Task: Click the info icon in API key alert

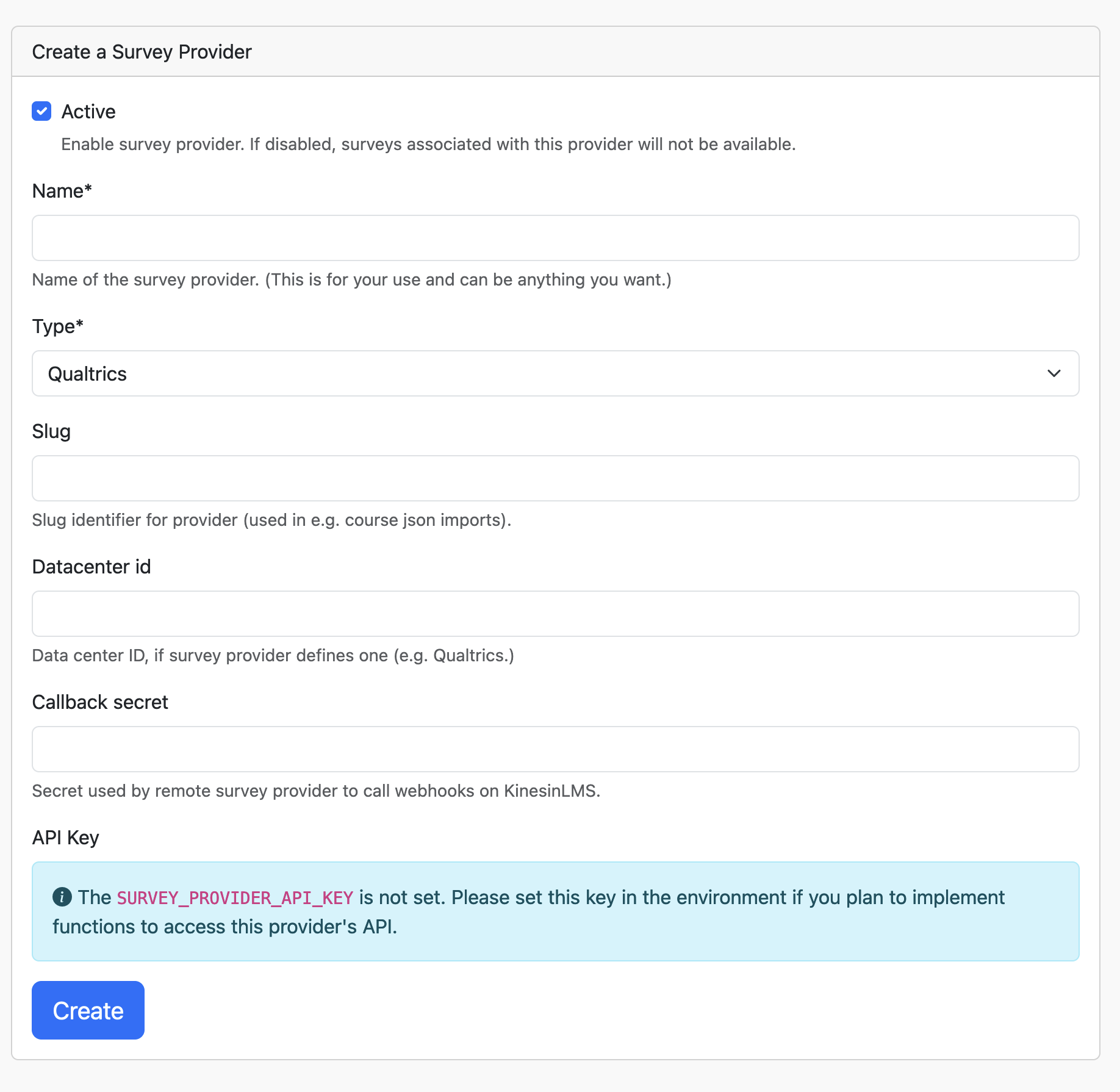Action: point(62,897)
